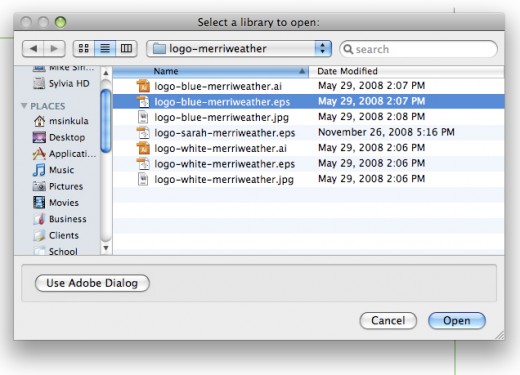Select file name logo-white-merriweather.jpg
The image size is (520, 375).
click(224, 179)
